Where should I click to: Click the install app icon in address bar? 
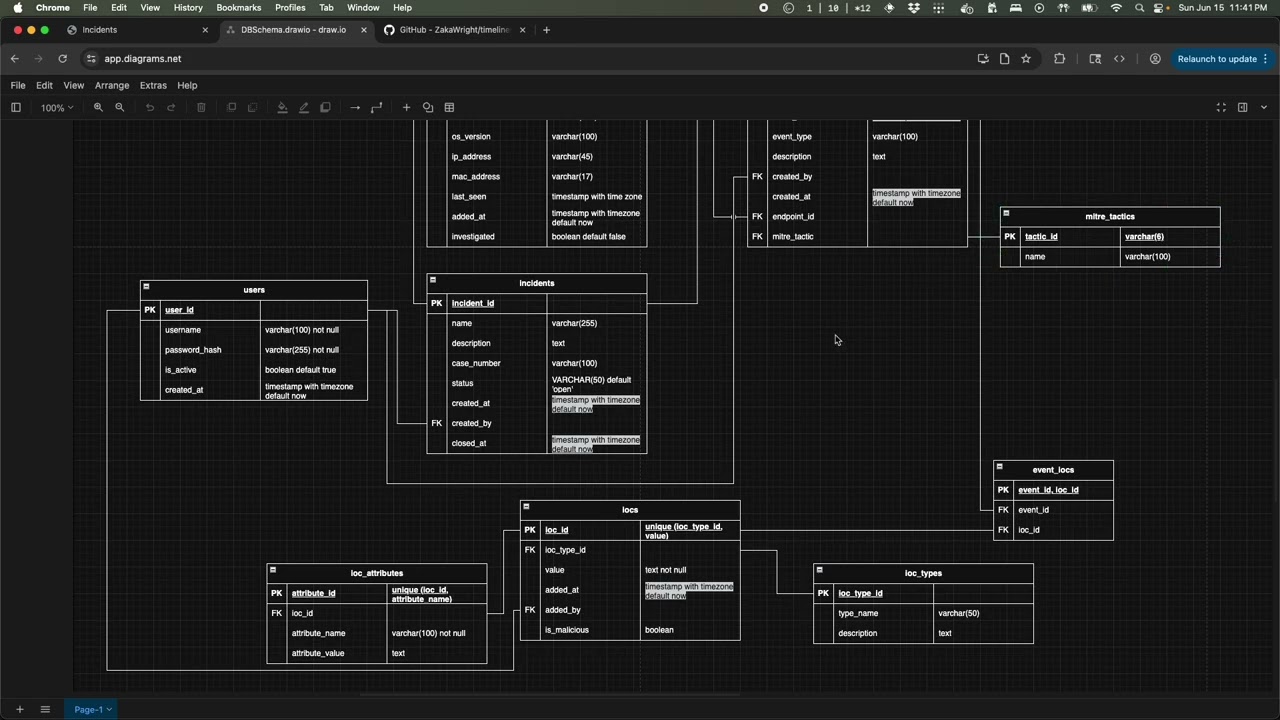pos(983,59)
